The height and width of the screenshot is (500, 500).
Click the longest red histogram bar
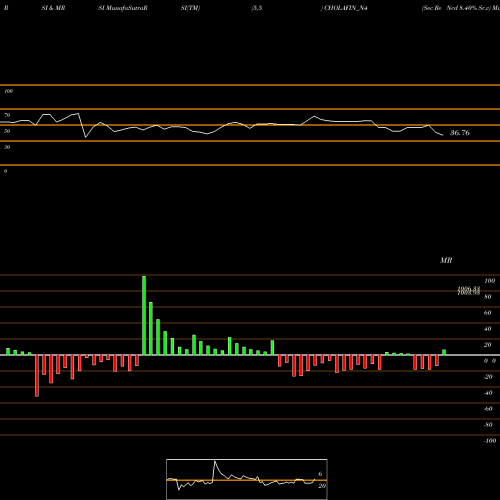pyautogui.click(x=37, y=376)
